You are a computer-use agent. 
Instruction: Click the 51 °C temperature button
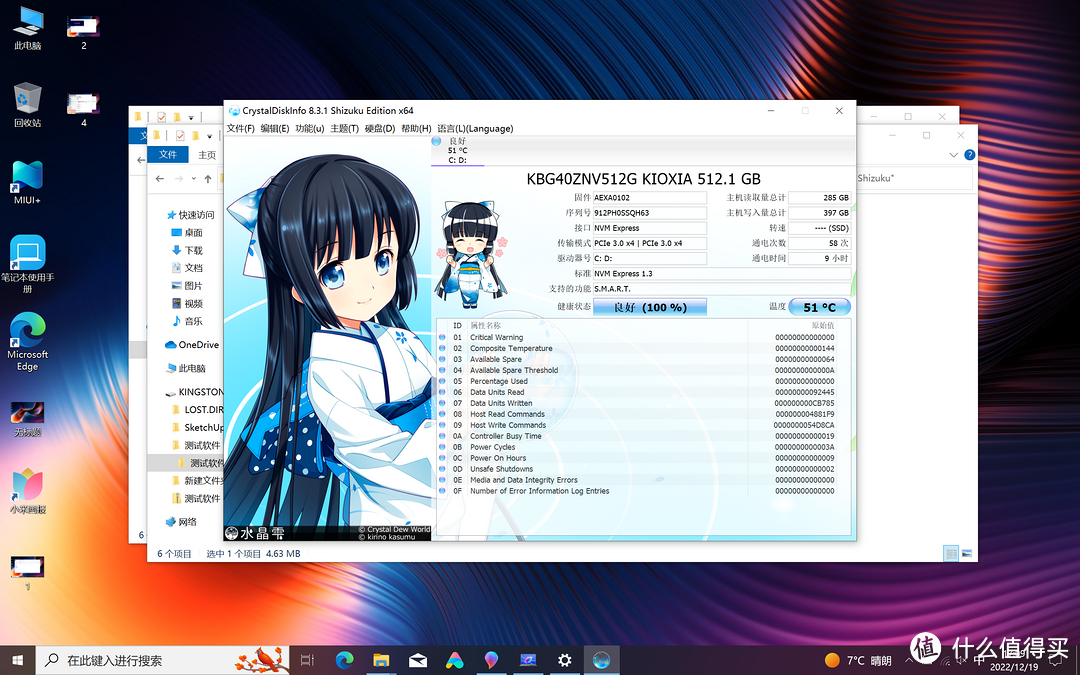(x=820, y=307)
